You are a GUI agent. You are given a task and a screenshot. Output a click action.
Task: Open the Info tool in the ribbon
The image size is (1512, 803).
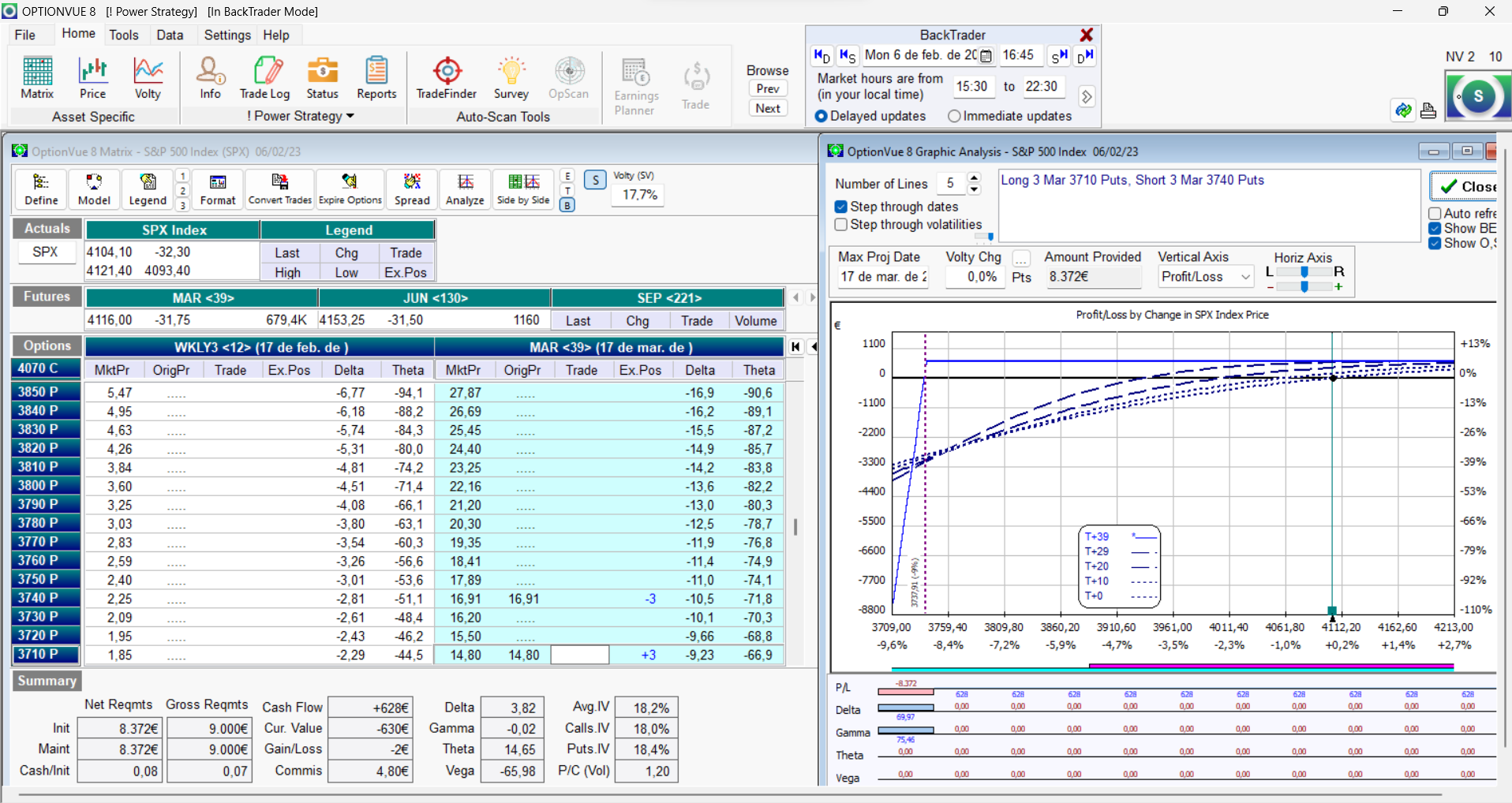[210, 78]
